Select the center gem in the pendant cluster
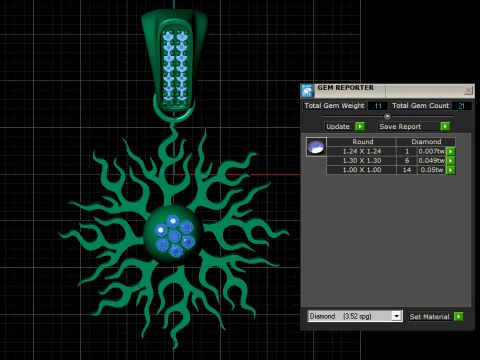This screenshot has height=360, width=480. coord(174,236)
